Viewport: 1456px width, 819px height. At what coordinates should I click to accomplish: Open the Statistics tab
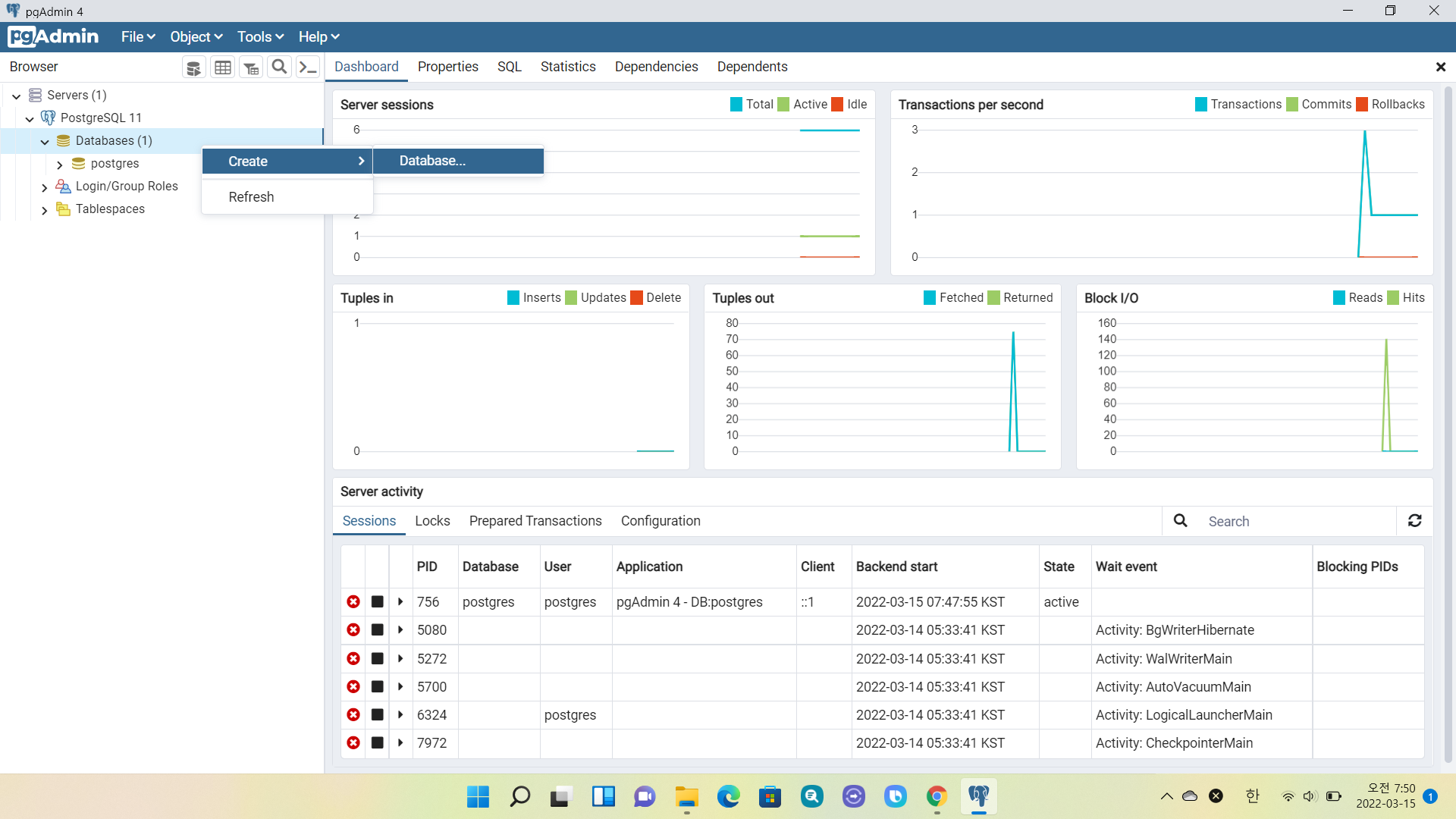tap(568, 67)
